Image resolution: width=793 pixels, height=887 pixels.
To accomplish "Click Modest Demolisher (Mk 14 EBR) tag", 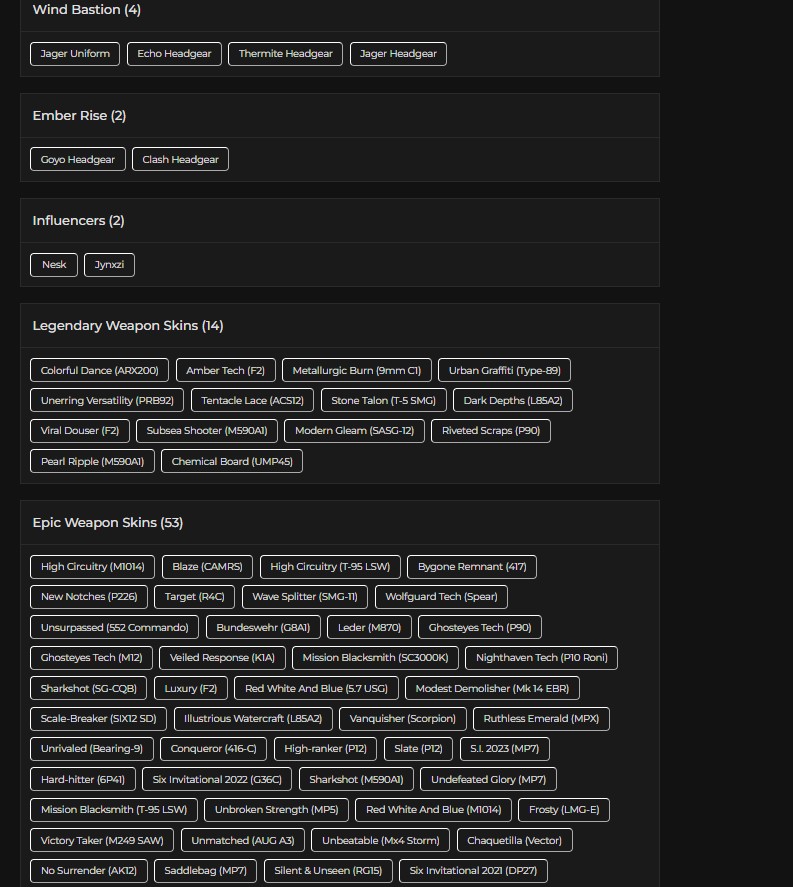I will coord(492,688).
